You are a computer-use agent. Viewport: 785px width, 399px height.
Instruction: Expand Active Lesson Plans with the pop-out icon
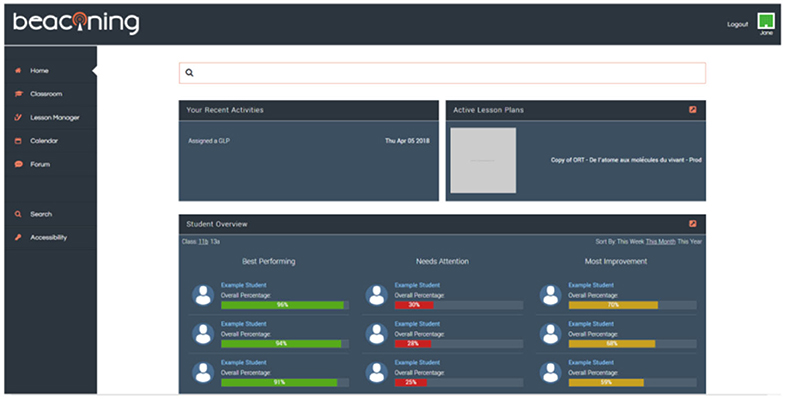[692, 110]
